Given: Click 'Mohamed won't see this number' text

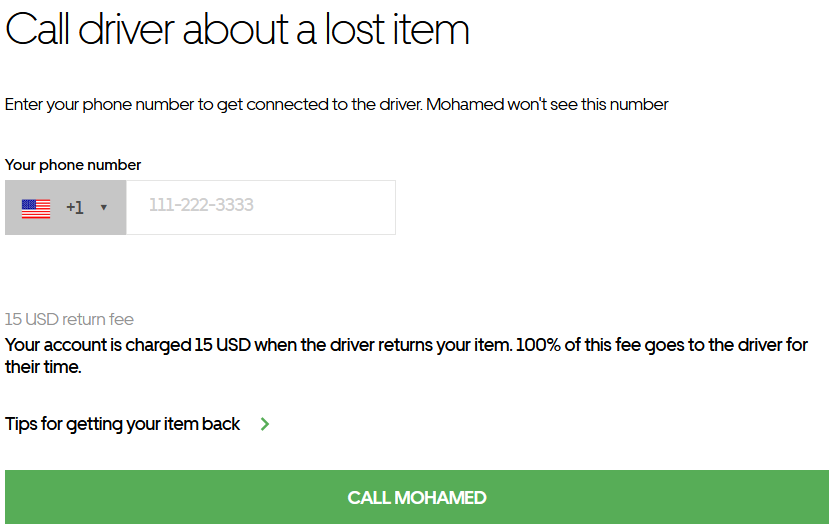Looking at the screenshot, I should [x=547, y=104].
